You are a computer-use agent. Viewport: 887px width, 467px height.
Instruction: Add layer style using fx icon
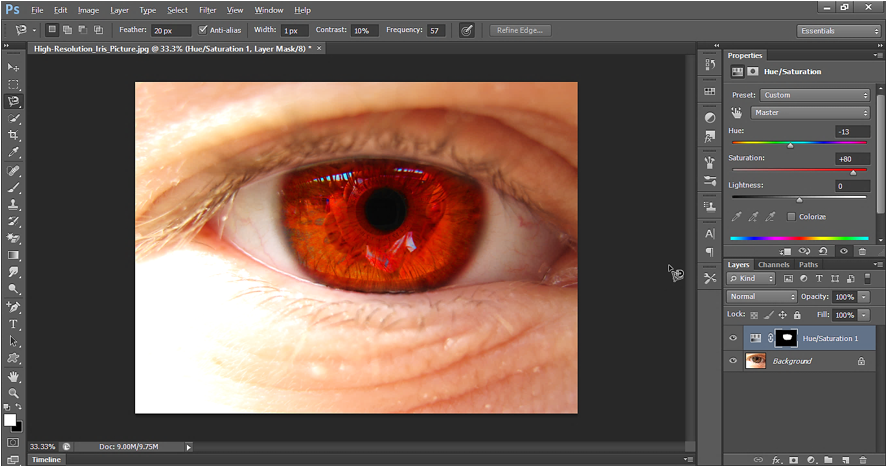coord(776,460)
